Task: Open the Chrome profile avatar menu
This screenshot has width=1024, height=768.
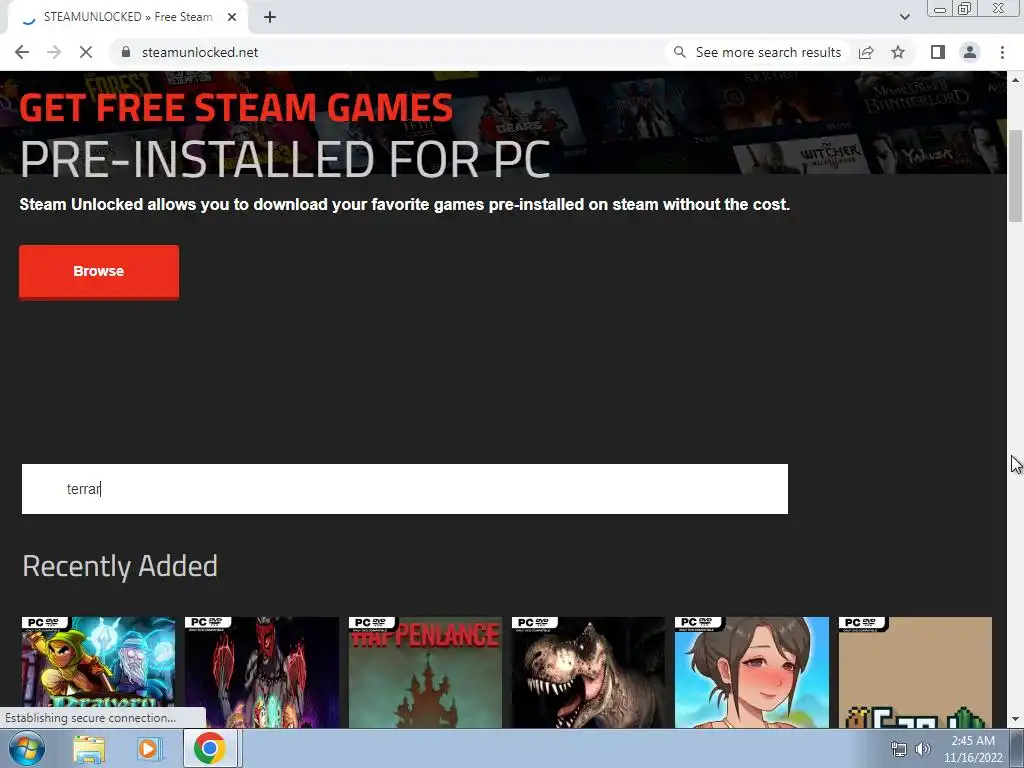Action: (970, 52)
